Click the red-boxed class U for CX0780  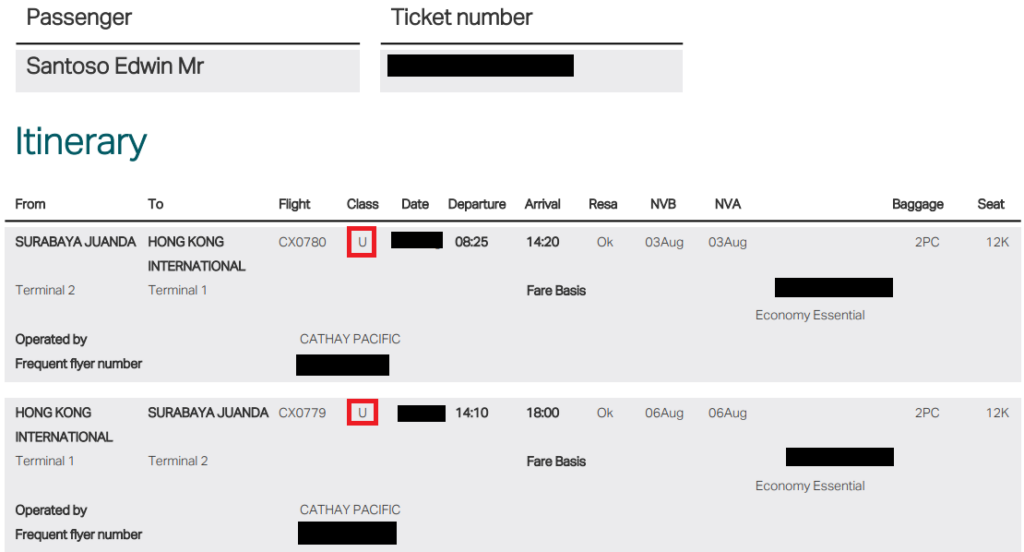tap(362, 242)
